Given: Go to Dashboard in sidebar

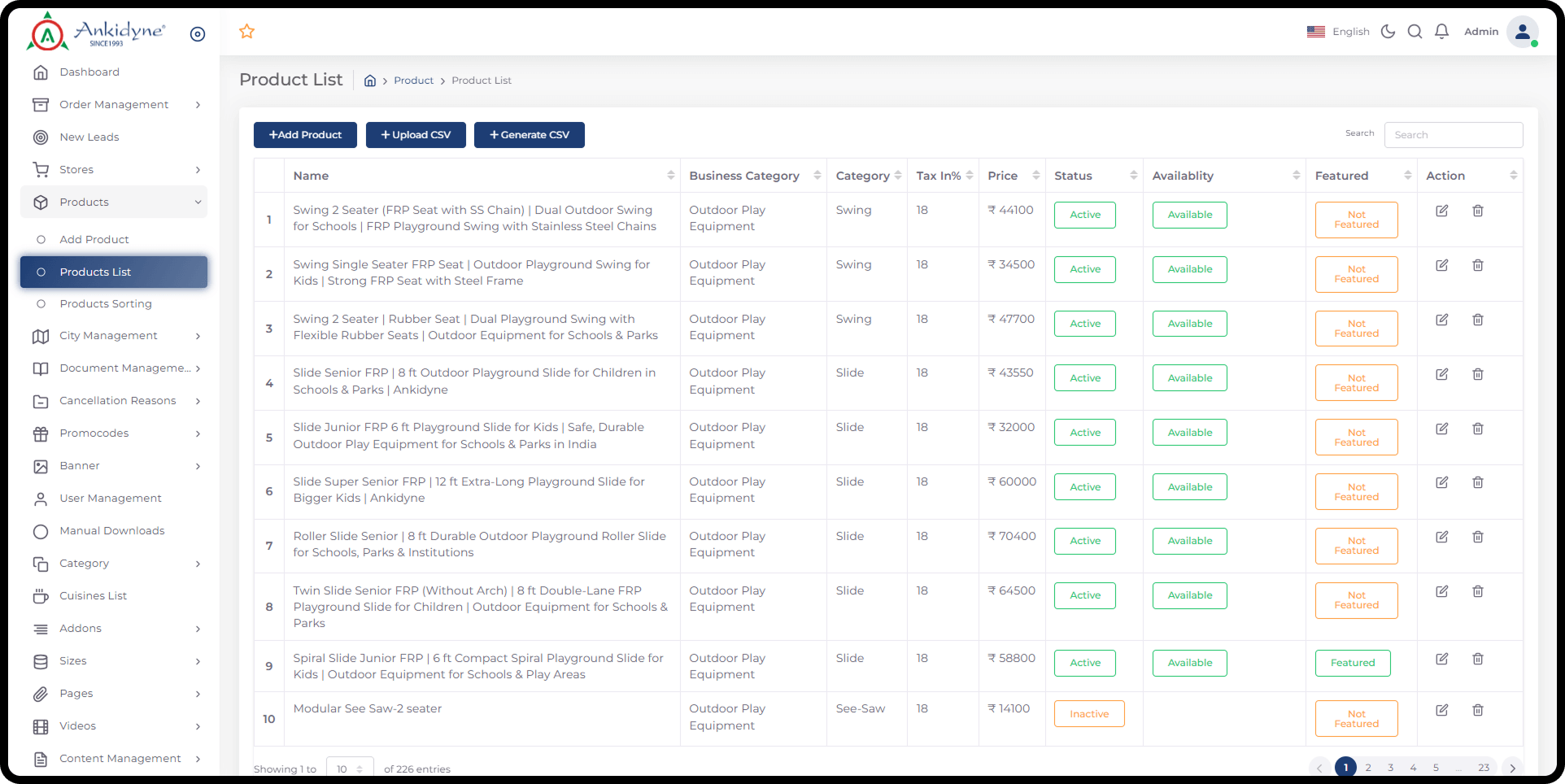Looking at the screenshot, I should [x=89, y=72].
